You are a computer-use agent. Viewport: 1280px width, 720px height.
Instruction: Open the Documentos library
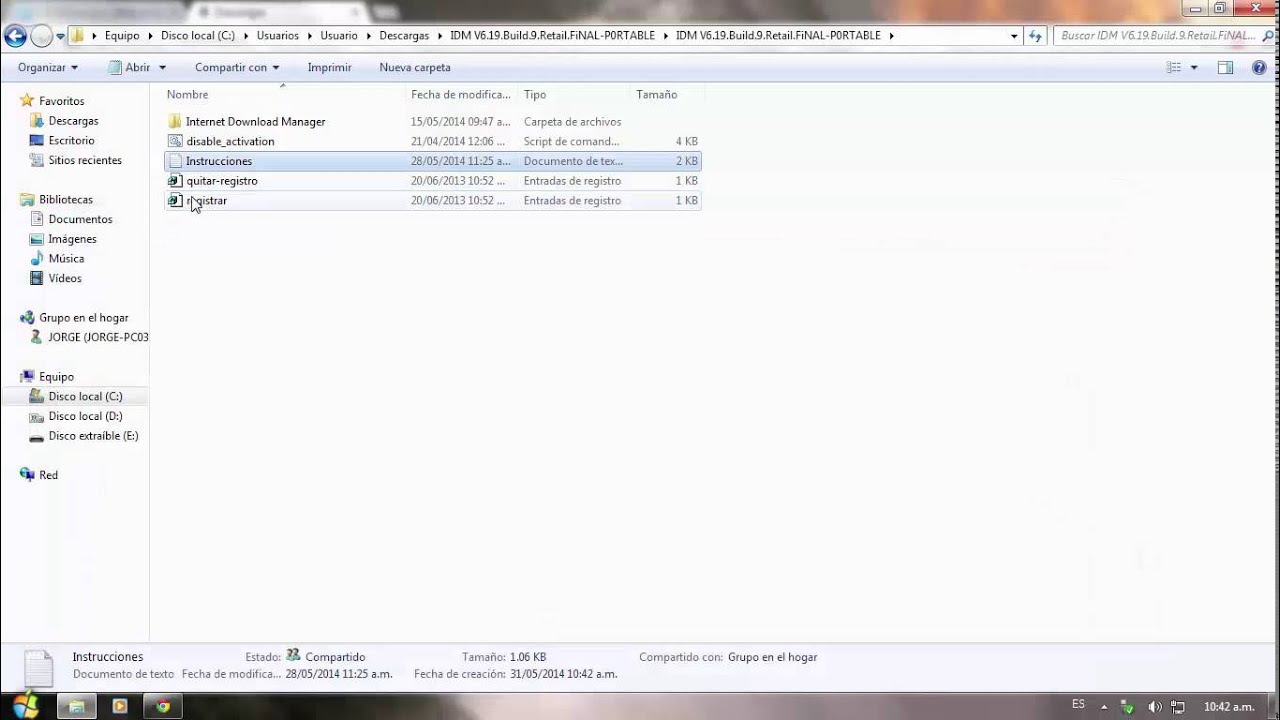pos(80,219)
